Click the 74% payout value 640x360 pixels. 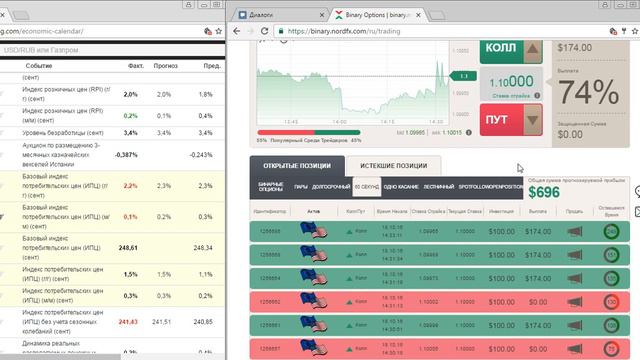coord(589,92)
